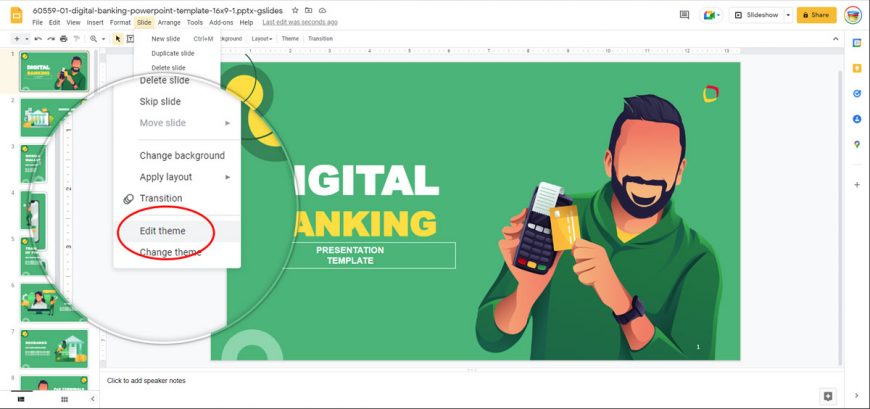This screenshot has height=409, width=870.
Task: Open the Format menu
Action: point(120,23)
